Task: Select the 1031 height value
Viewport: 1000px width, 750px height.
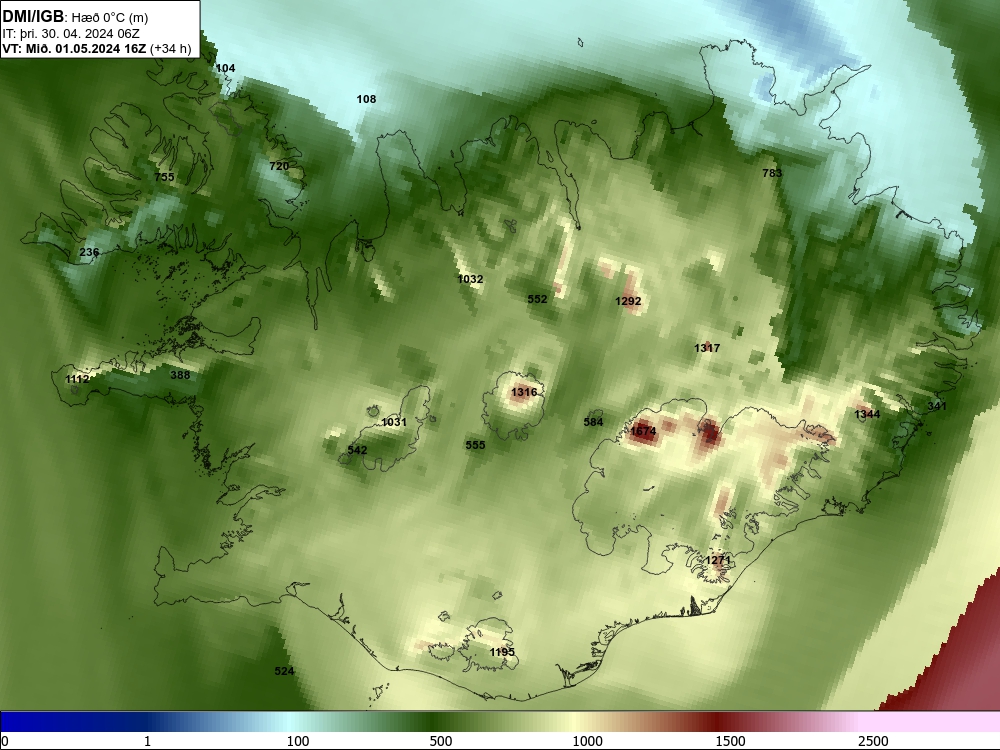Action: (393, 422)
